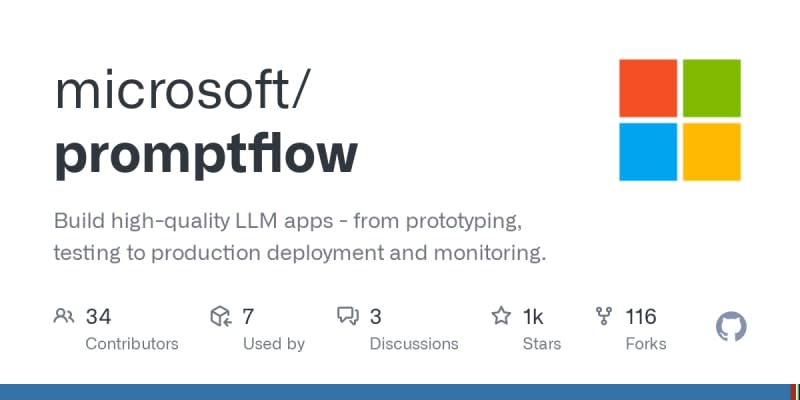The width and height of the screenshot is (800, 400).
Task: Click the yellow square in Microsoft logo
Action: pos(711,151)
